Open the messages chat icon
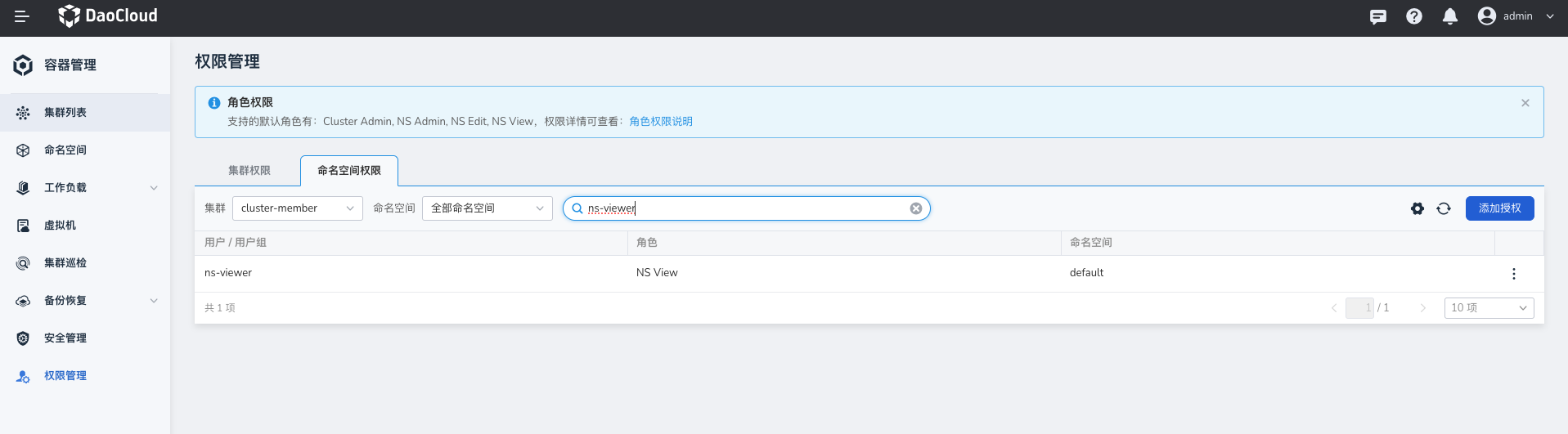The image size is (1568, 434). [1378, 16]
